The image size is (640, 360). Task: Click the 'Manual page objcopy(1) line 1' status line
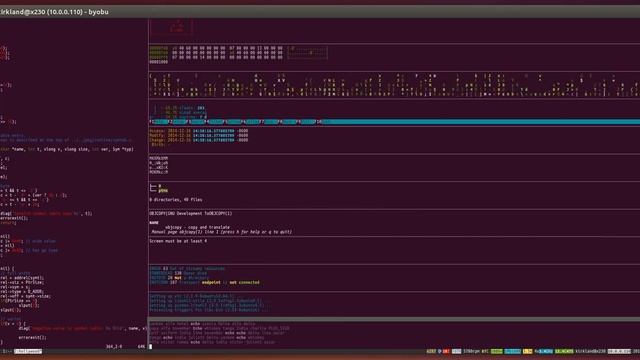click(222, 232)
